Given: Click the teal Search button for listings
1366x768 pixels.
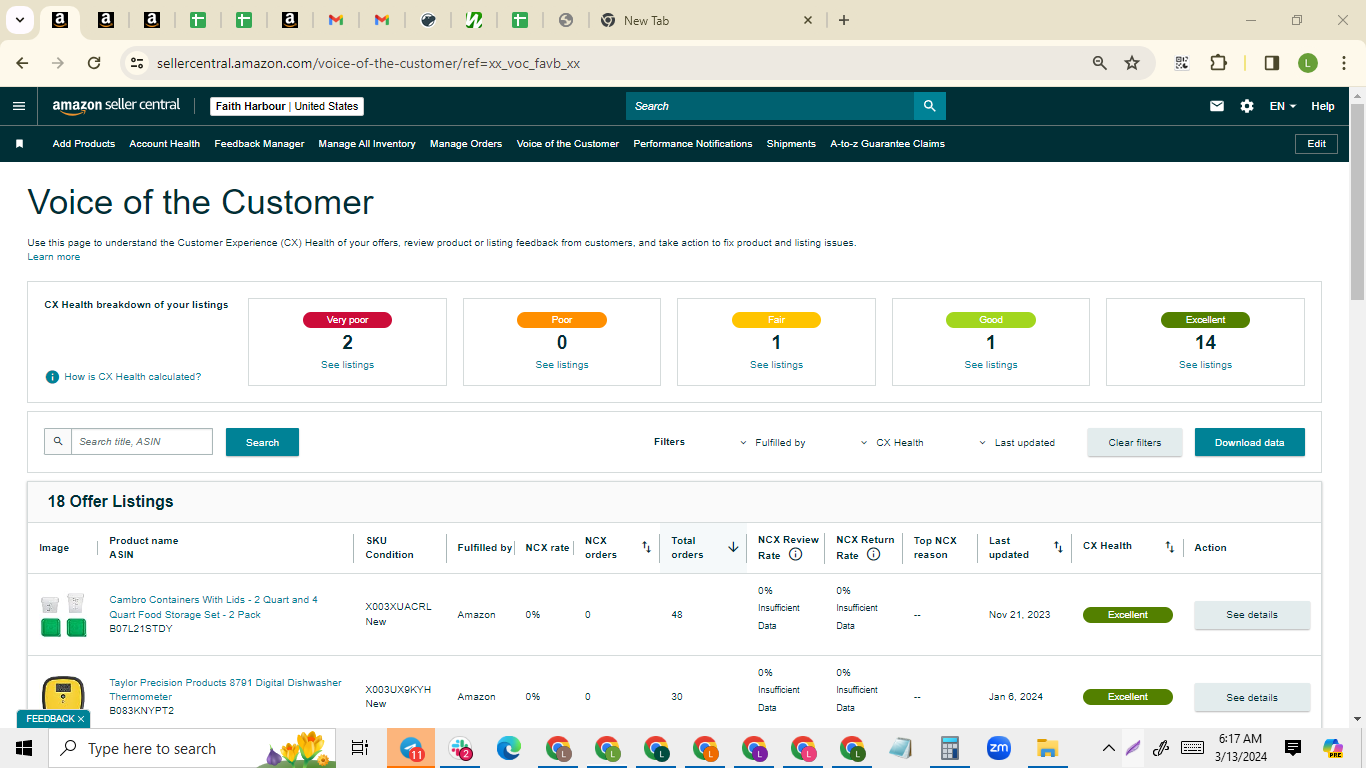Looking at the screenshot, I should (x=262, y=442).
